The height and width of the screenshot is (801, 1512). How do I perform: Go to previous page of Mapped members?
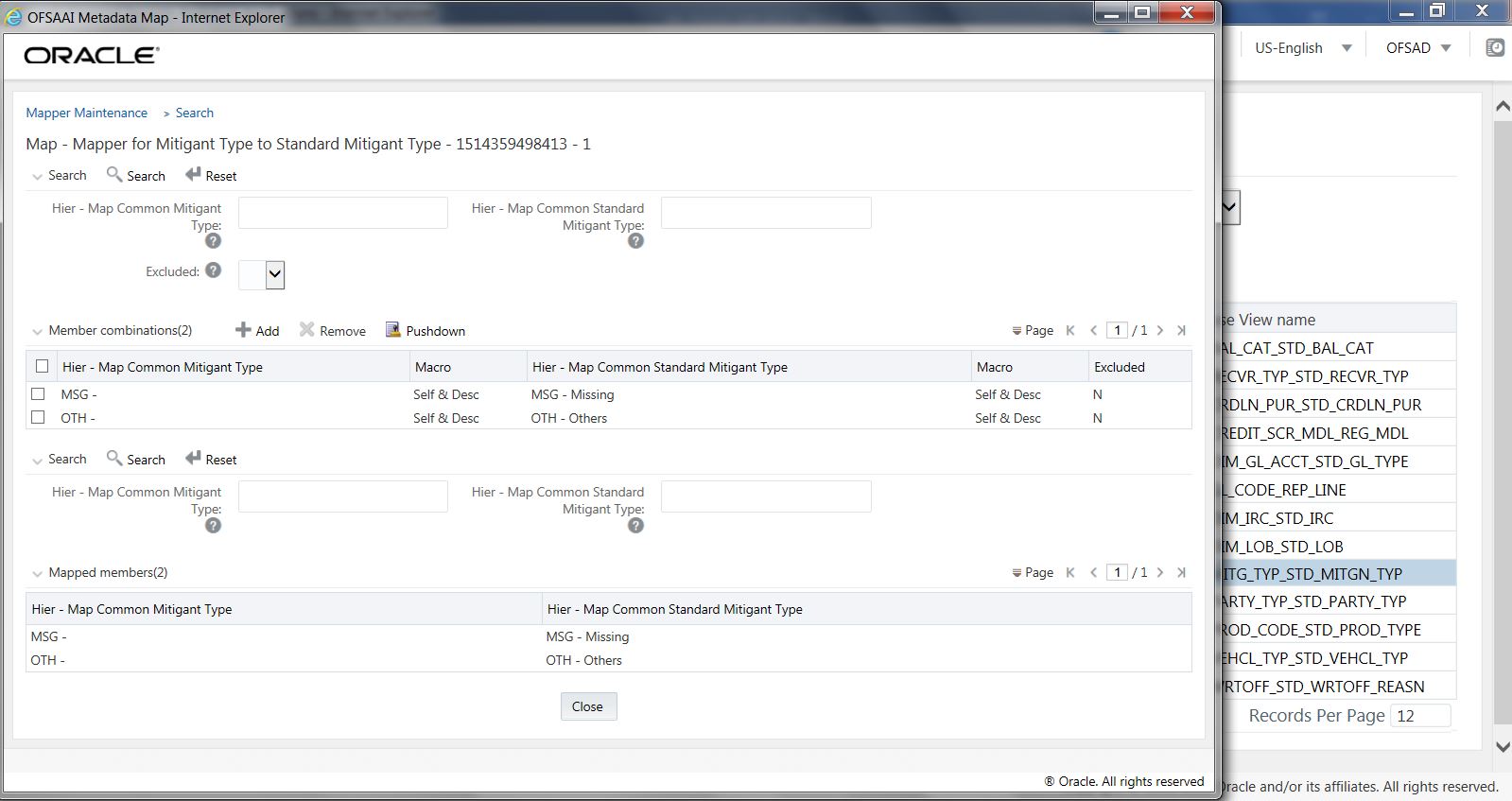coord(1094,572)
